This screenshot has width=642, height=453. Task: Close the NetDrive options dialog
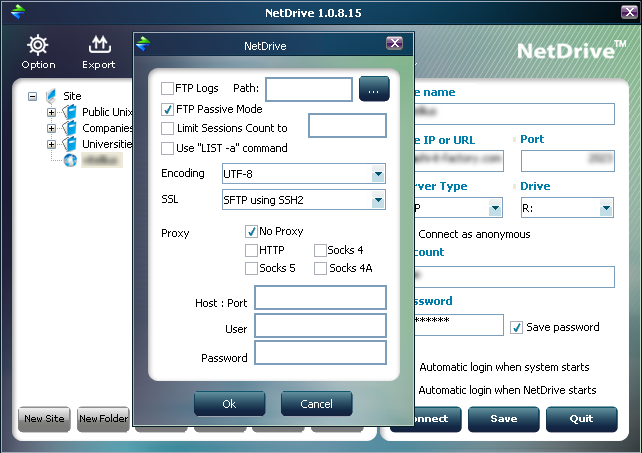pos(394,43)
